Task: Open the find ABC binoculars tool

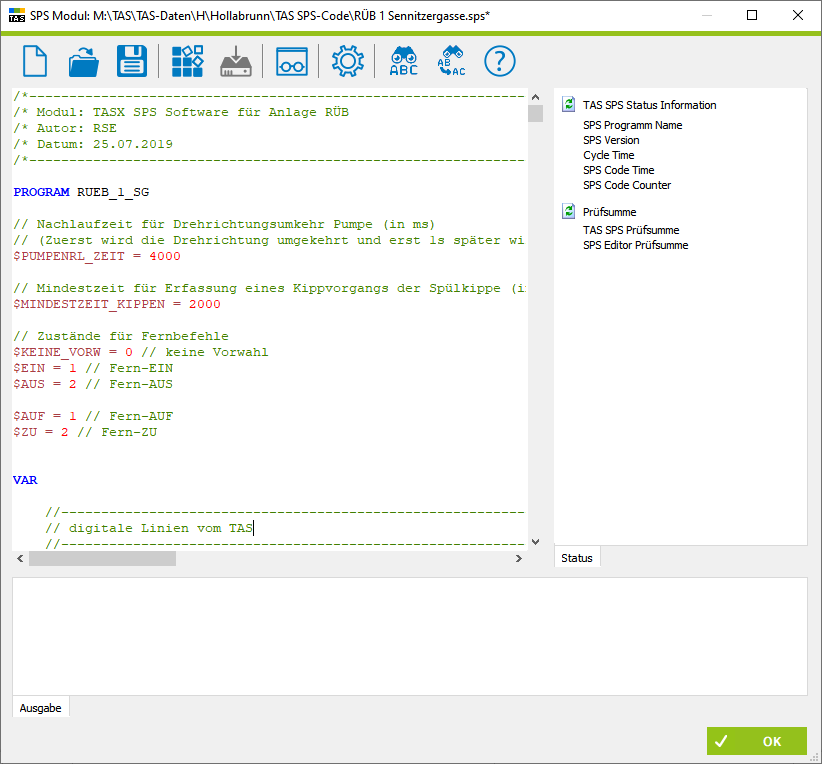Action: click(404, 61)
